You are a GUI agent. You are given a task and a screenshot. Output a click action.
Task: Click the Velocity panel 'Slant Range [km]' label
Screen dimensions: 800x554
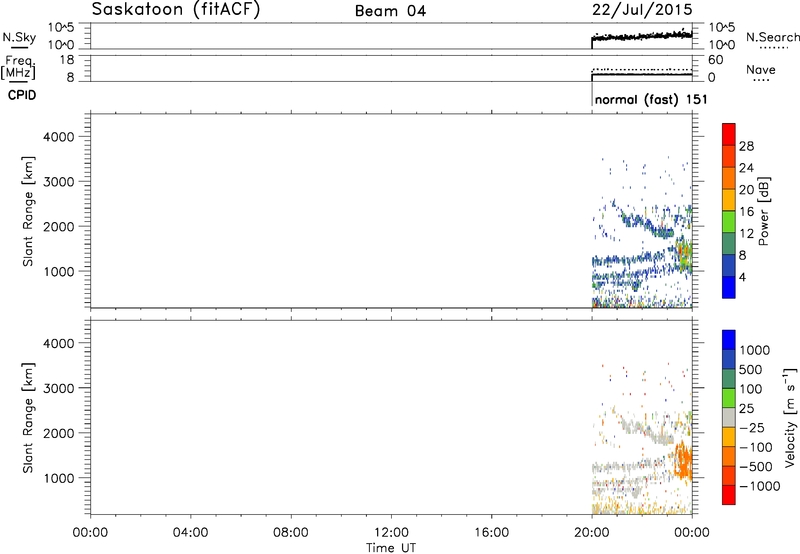point(28,418)
